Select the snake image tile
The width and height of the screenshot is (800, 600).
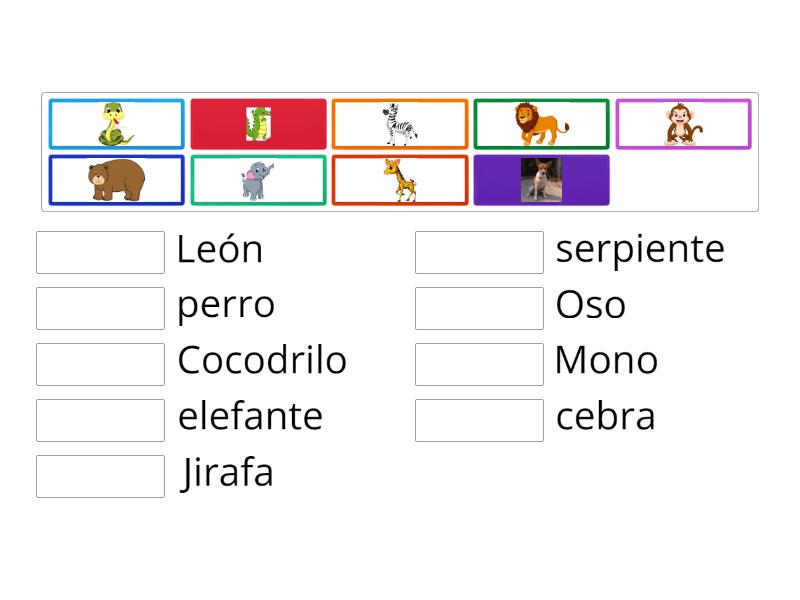[115, 123]
